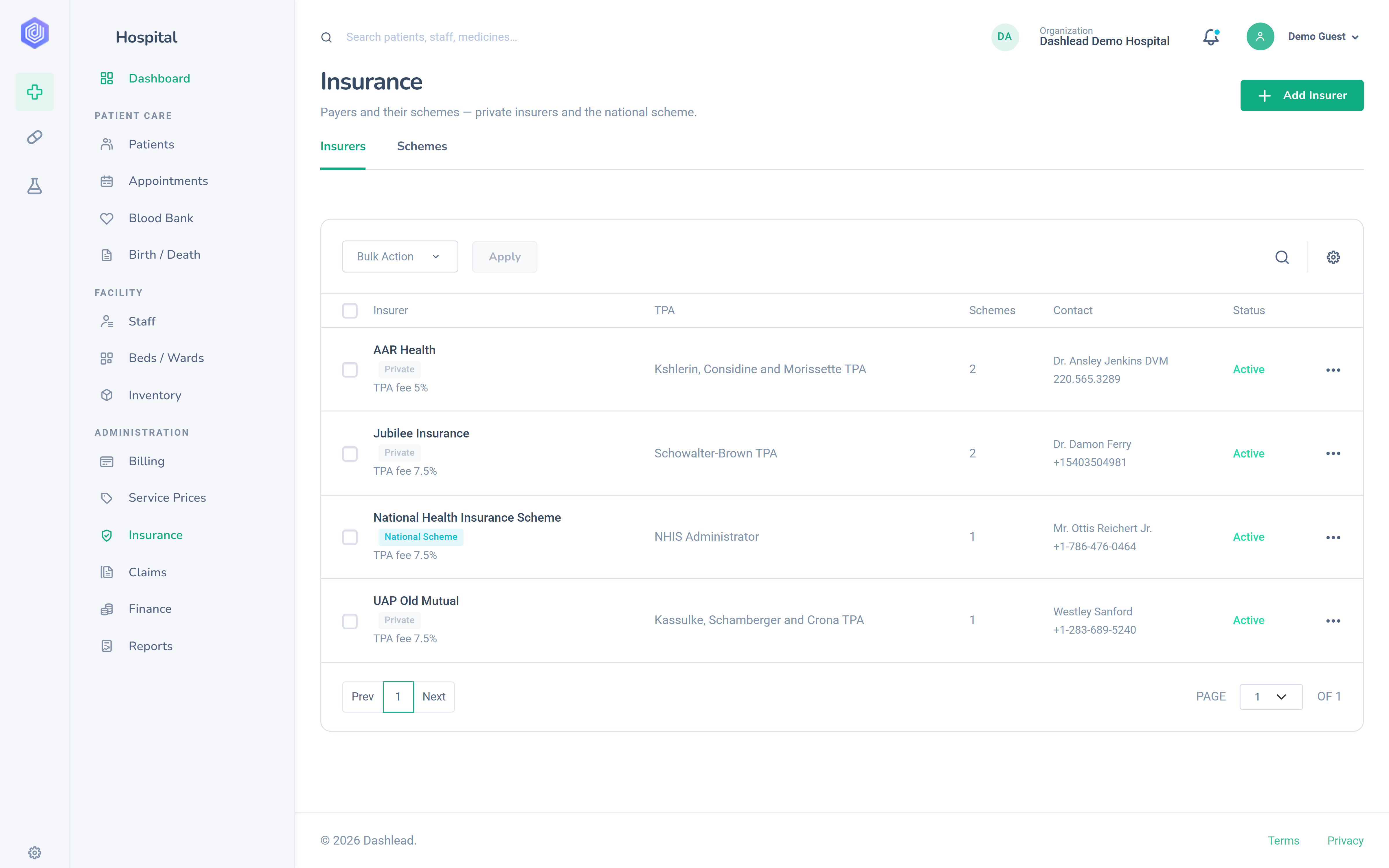Image resolution: width=1389 pixels, height=868 pixels.
Task: Click the Blood Bank heart icon
Action: tap(107, 218)
